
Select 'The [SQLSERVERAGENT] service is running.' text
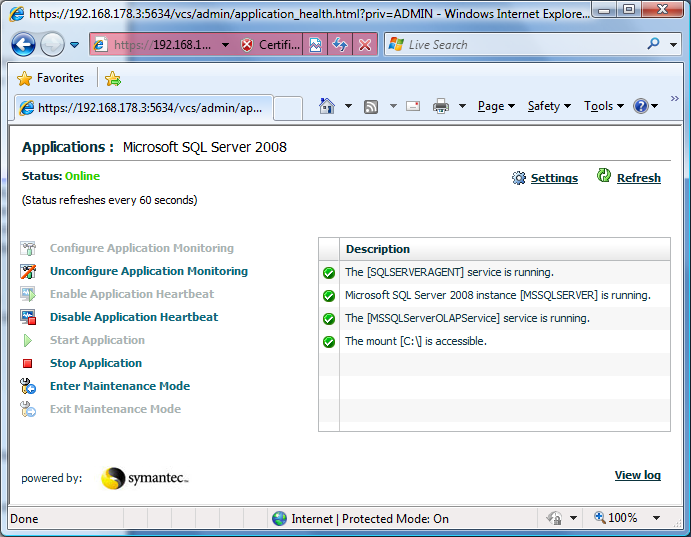tap(449, 272)
